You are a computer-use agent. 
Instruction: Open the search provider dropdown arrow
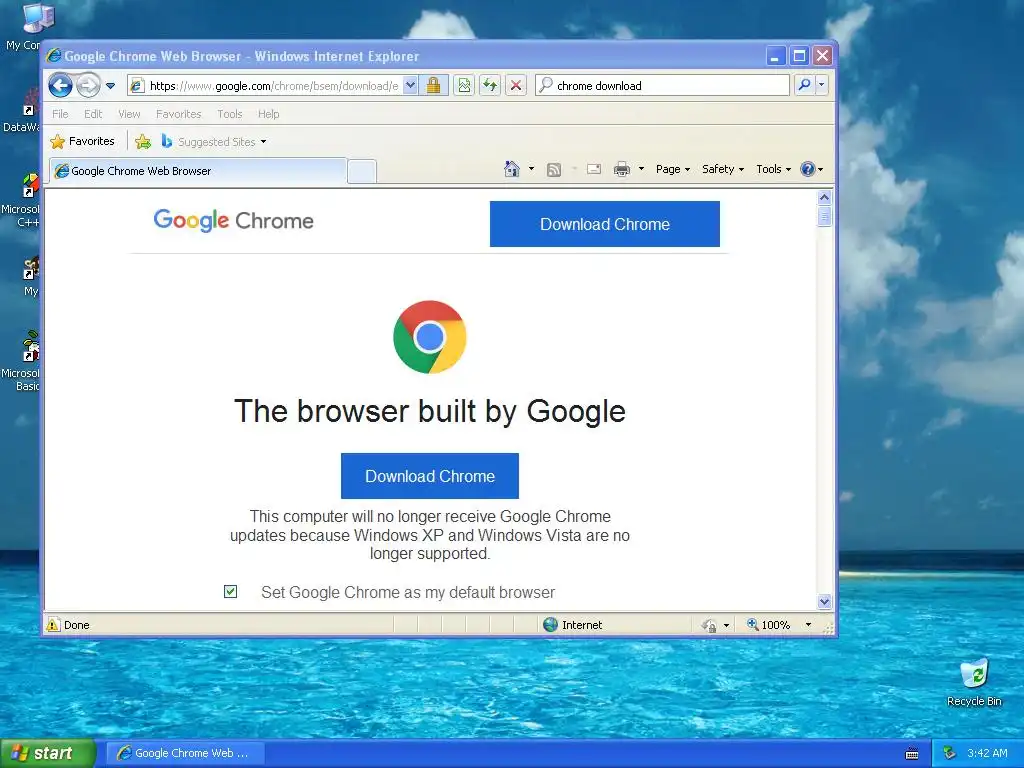point(822,85)
